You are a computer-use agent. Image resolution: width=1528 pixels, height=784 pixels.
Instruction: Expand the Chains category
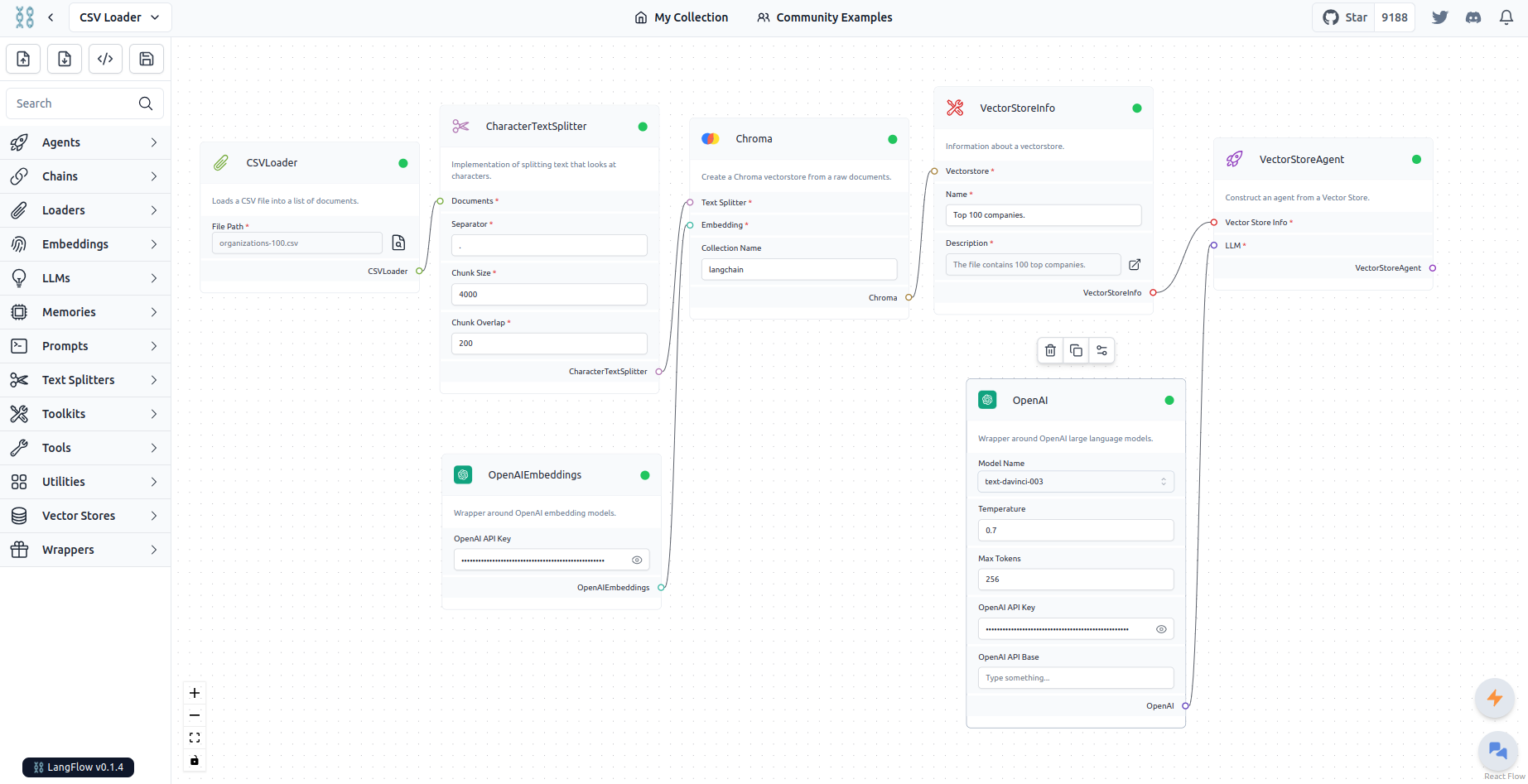pos(85,176)
